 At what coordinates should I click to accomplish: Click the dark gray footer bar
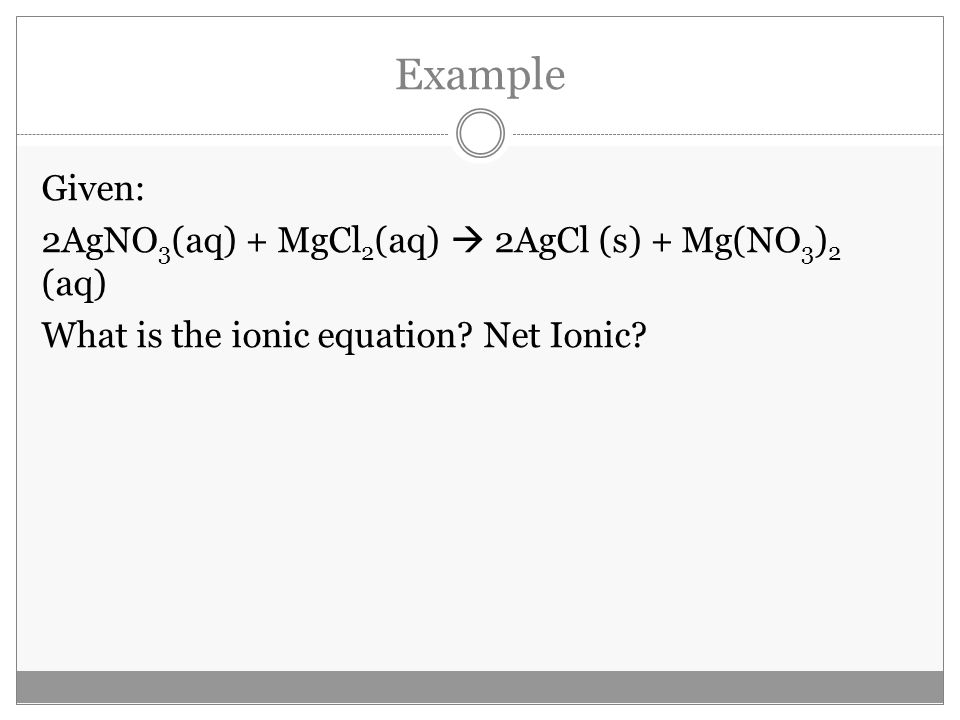click(x=480, y=687)
